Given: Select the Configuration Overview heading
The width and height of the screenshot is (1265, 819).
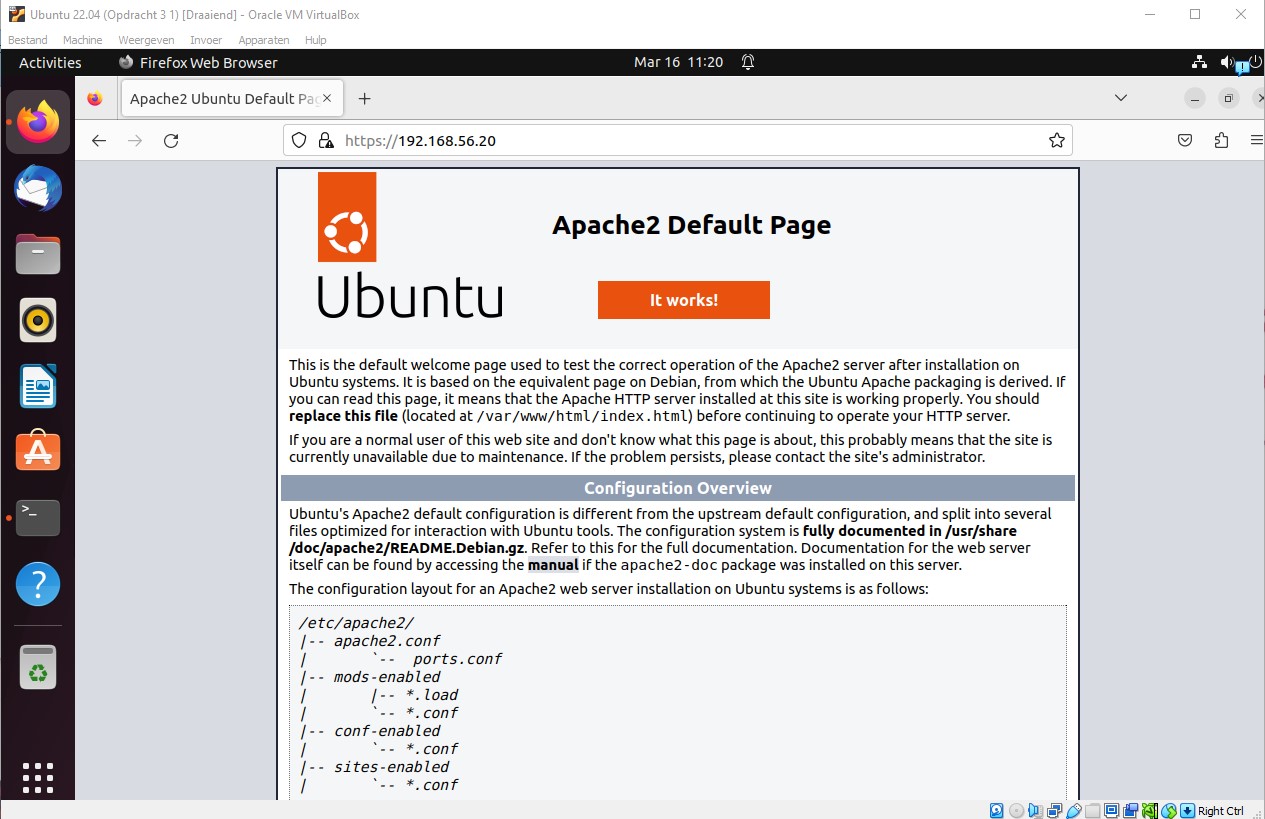Looking at the screenshot, I should tap(678, 488).
